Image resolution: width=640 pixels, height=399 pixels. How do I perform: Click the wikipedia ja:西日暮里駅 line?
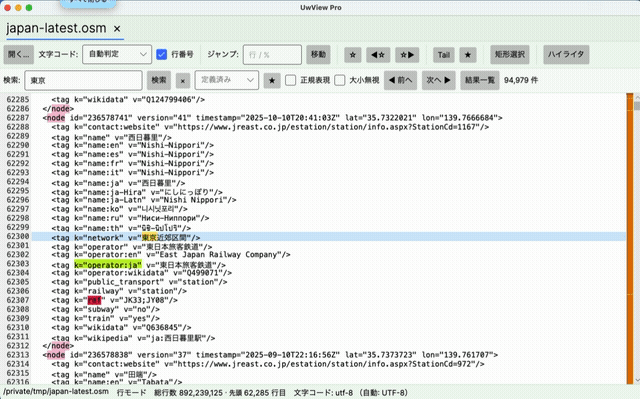(x=133, y=338)
